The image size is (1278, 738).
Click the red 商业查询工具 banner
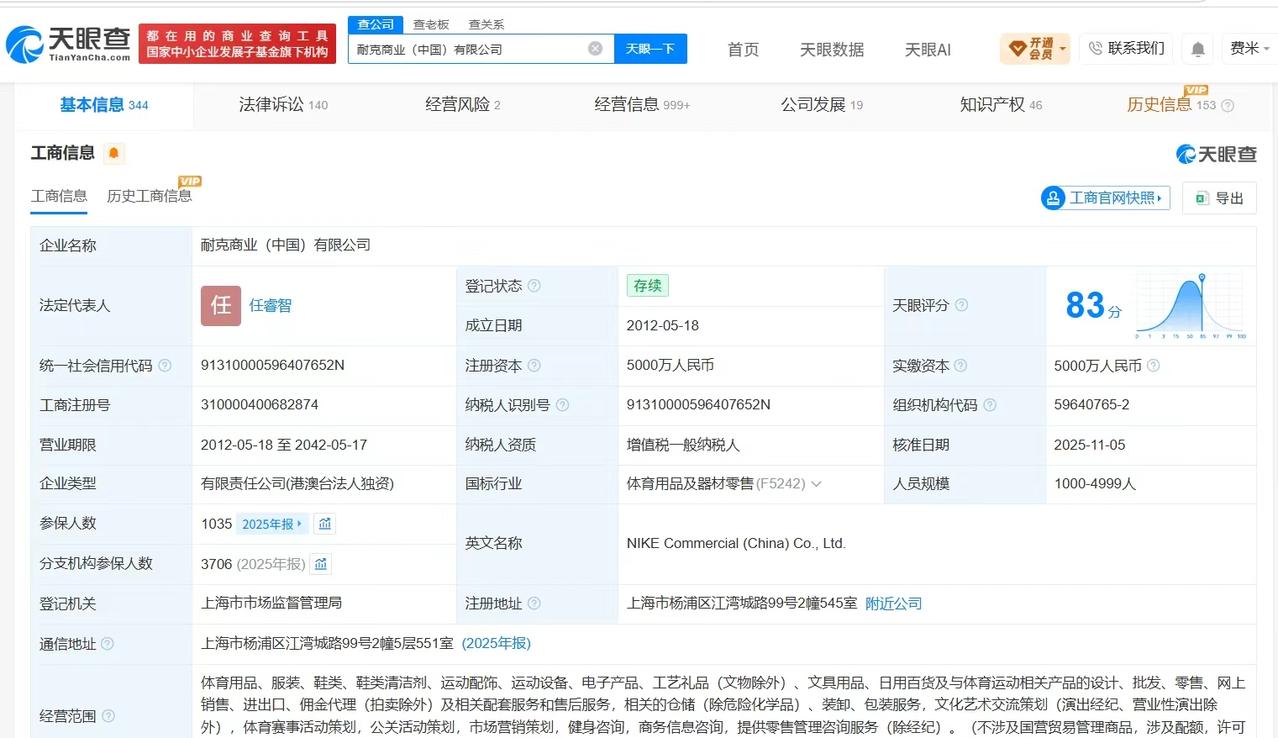click(237, 44)
